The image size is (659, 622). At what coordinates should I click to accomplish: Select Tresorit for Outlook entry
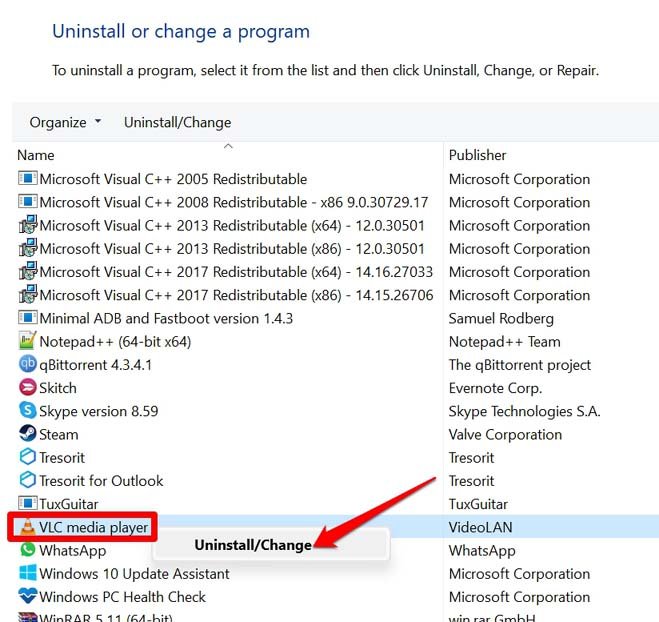(x=101, y=481)
